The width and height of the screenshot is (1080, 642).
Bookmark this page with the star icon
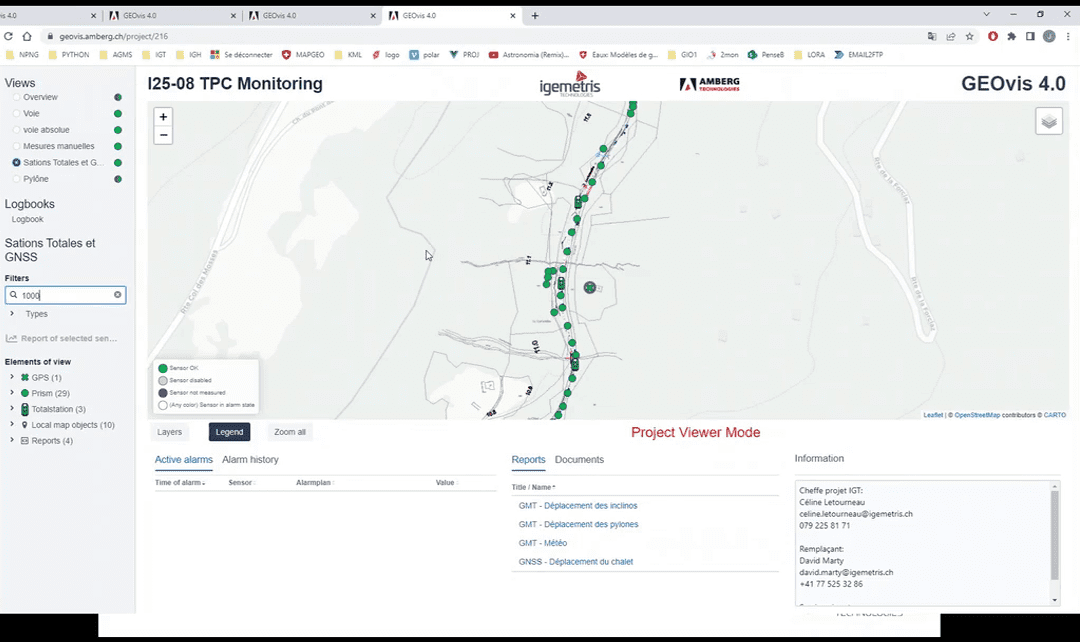[969, 36]
